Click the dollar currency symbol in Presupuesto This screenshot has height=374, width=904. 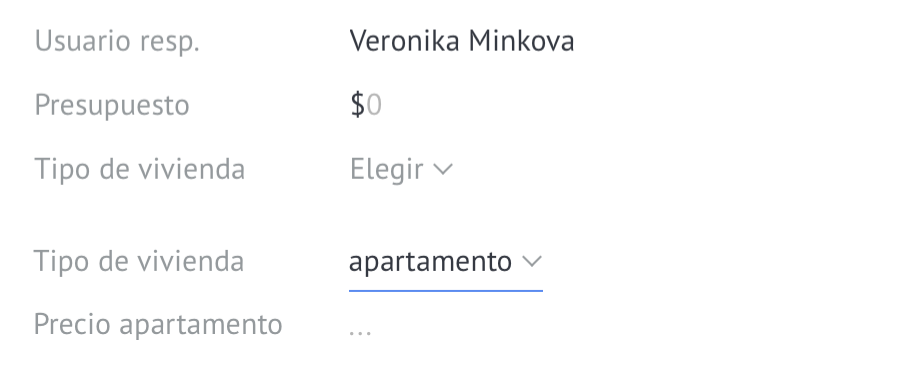(x=357, y=105)
